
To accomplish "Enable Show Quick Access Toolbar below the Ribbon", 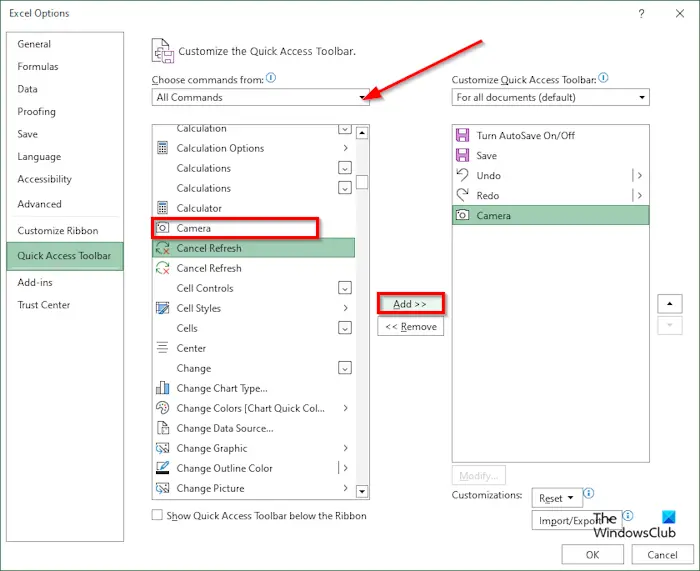I will click(x=157, y=515).
